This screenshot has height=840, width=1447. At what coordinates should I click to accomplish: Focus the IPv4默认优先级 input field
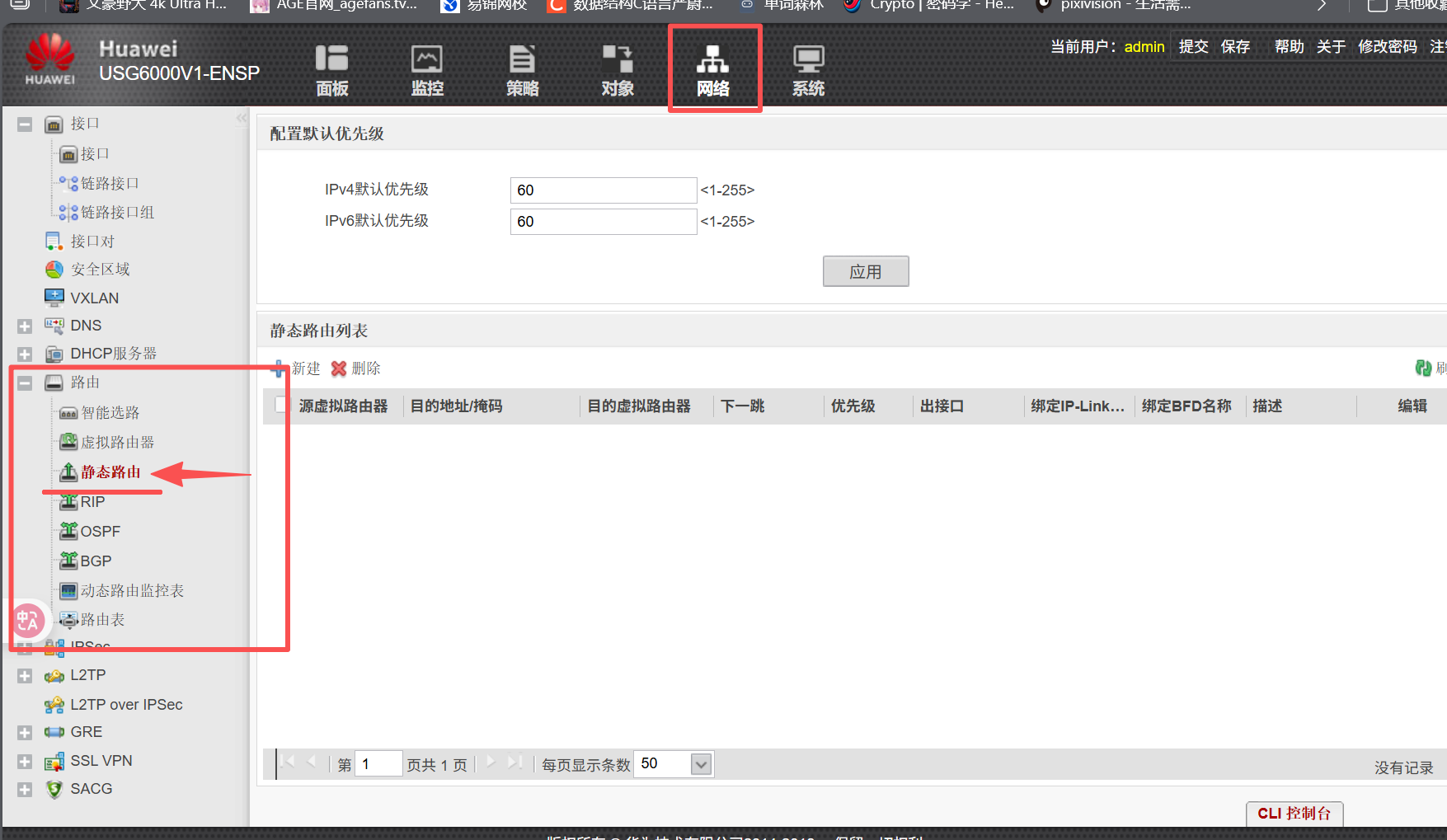tap(604, 190)
